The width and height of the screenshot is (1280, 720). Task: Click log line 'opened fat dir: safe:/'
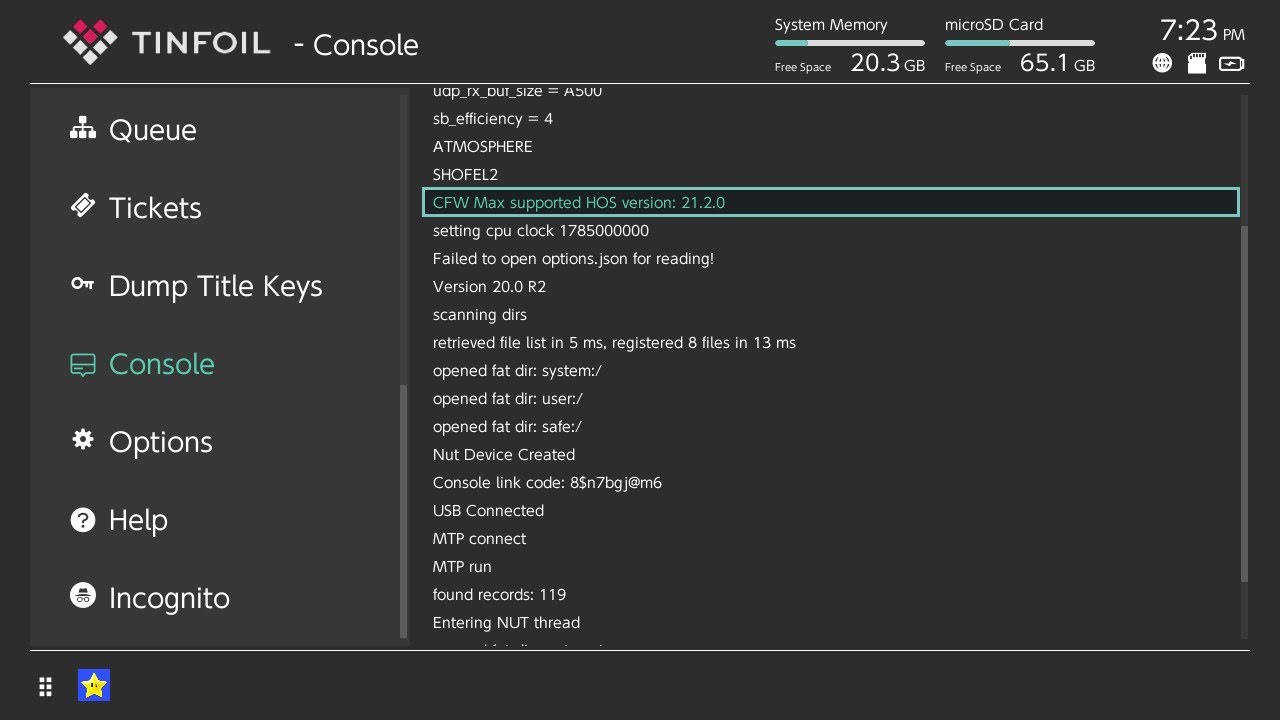507,426
